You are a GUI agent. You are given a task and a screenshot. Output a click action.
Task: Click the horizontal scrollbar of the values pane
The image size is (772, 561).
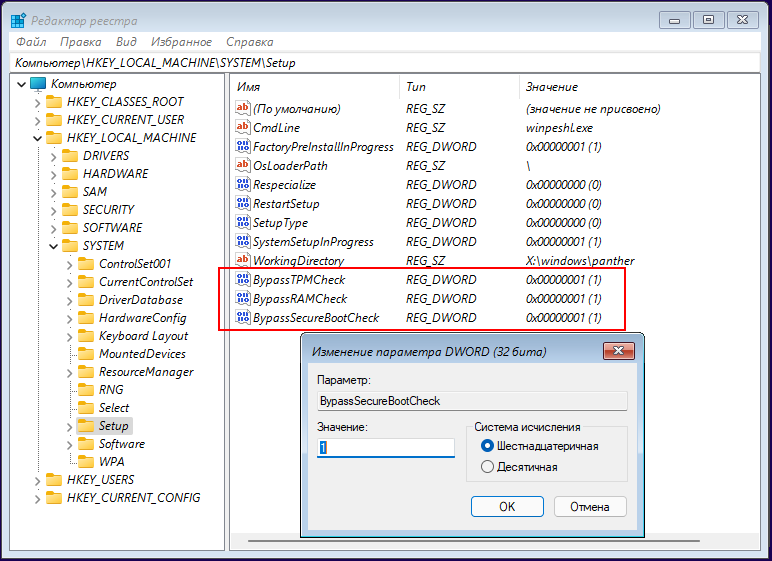(x=474, y=541)
